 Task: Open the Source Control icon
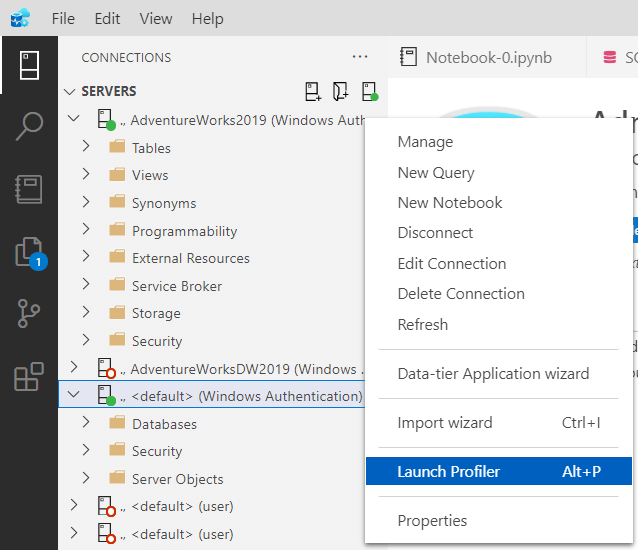coord(29,314)
